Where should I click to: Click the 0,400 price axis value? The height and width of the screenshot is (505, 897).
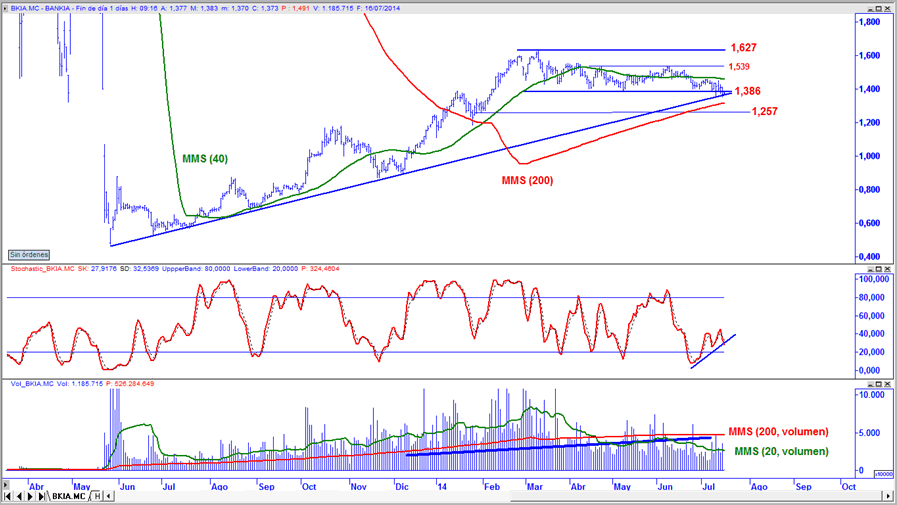point(869,257)
